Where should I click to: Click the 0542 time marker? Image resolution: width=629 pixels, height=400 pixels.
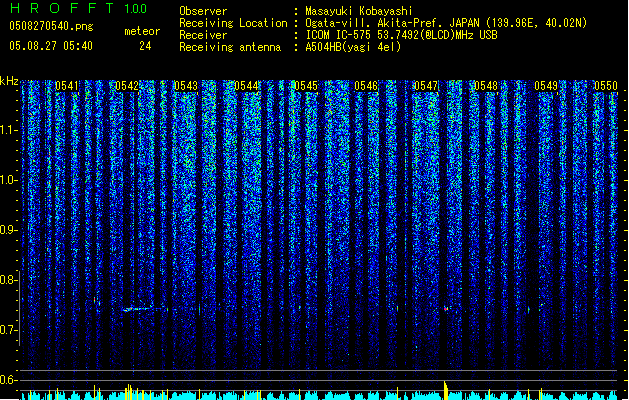127,86
